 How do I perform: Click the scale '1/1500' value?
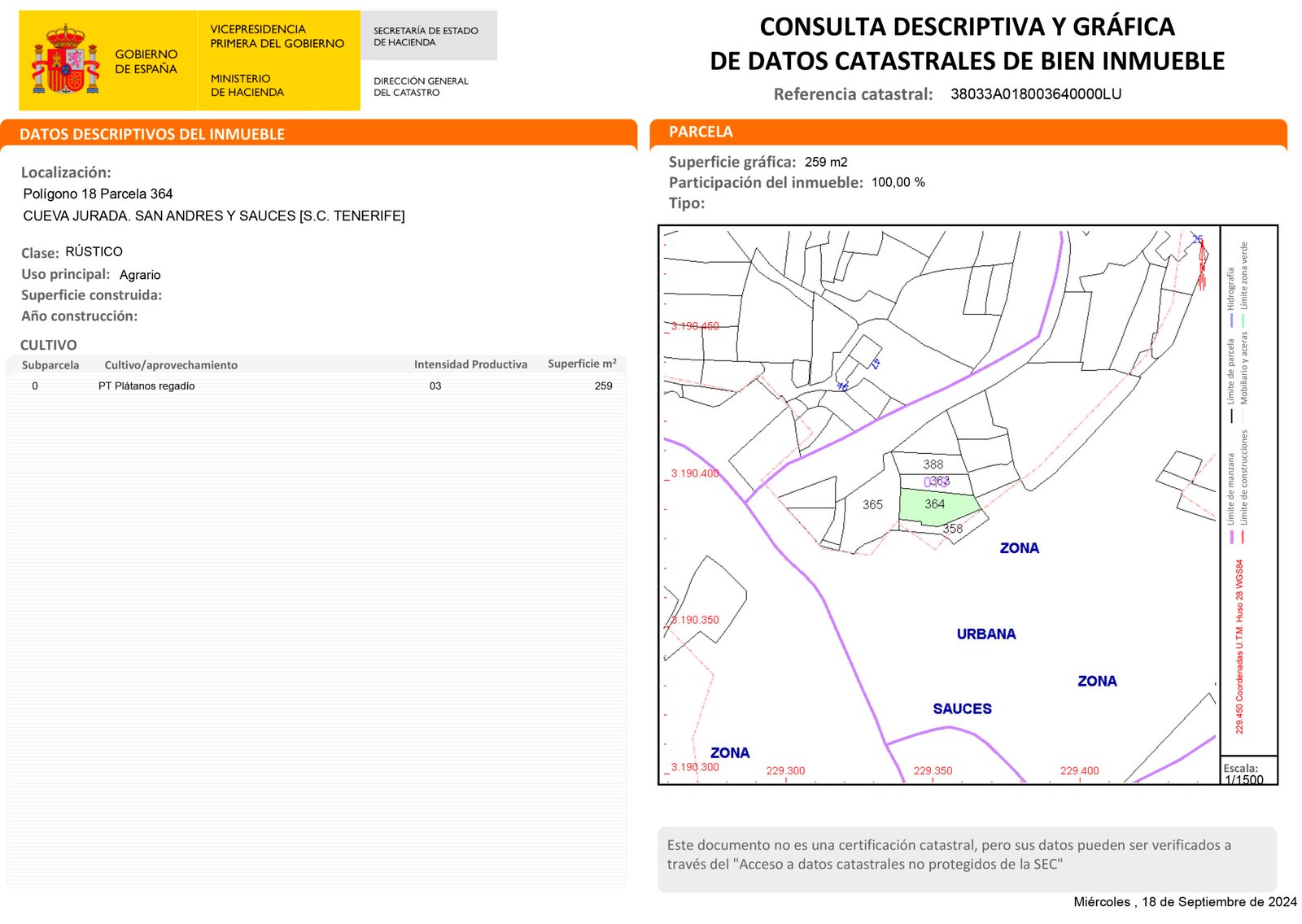(1243, 780)
